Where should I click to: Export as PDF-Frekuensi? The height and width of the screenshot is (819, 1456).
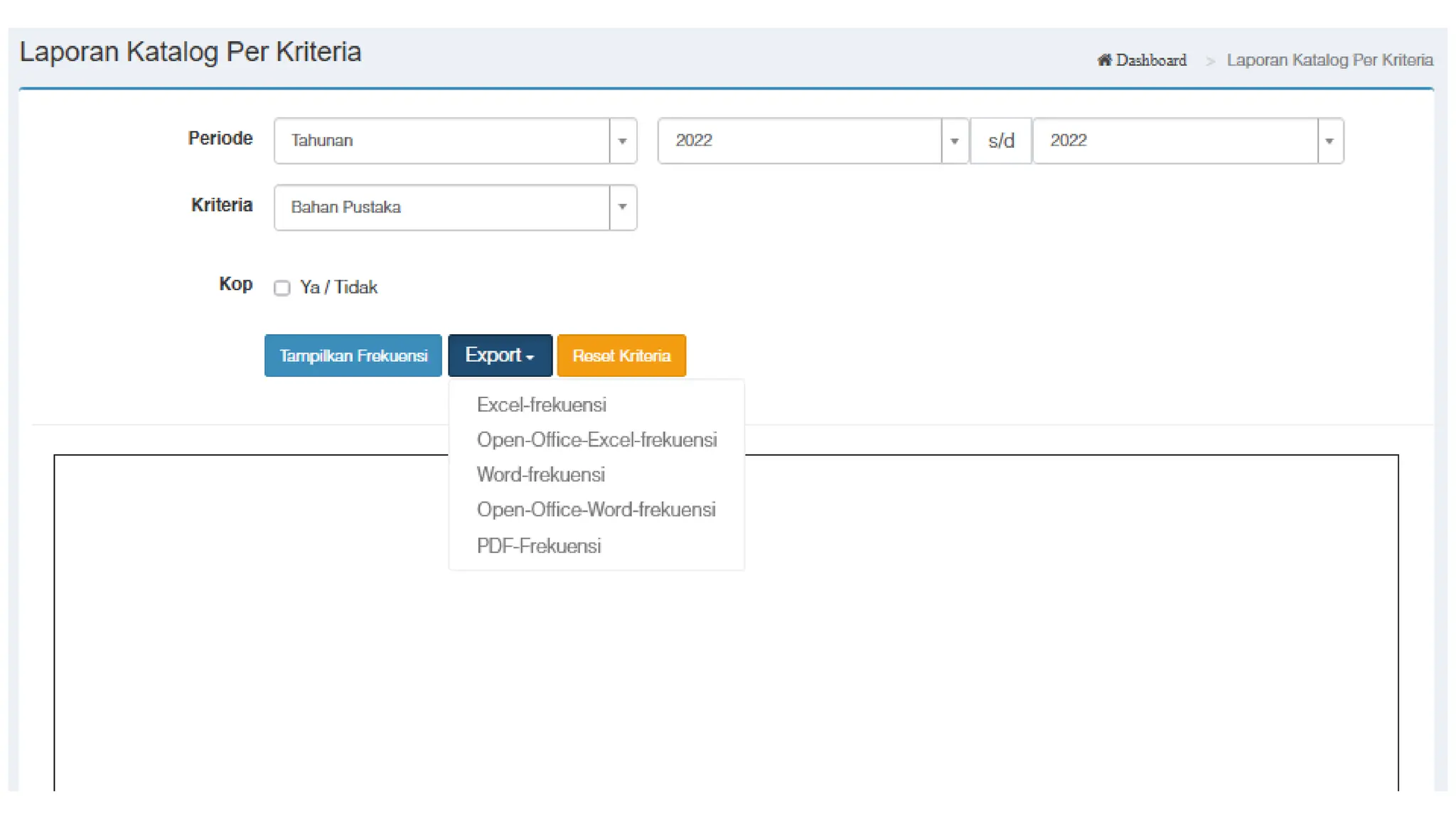539,546
